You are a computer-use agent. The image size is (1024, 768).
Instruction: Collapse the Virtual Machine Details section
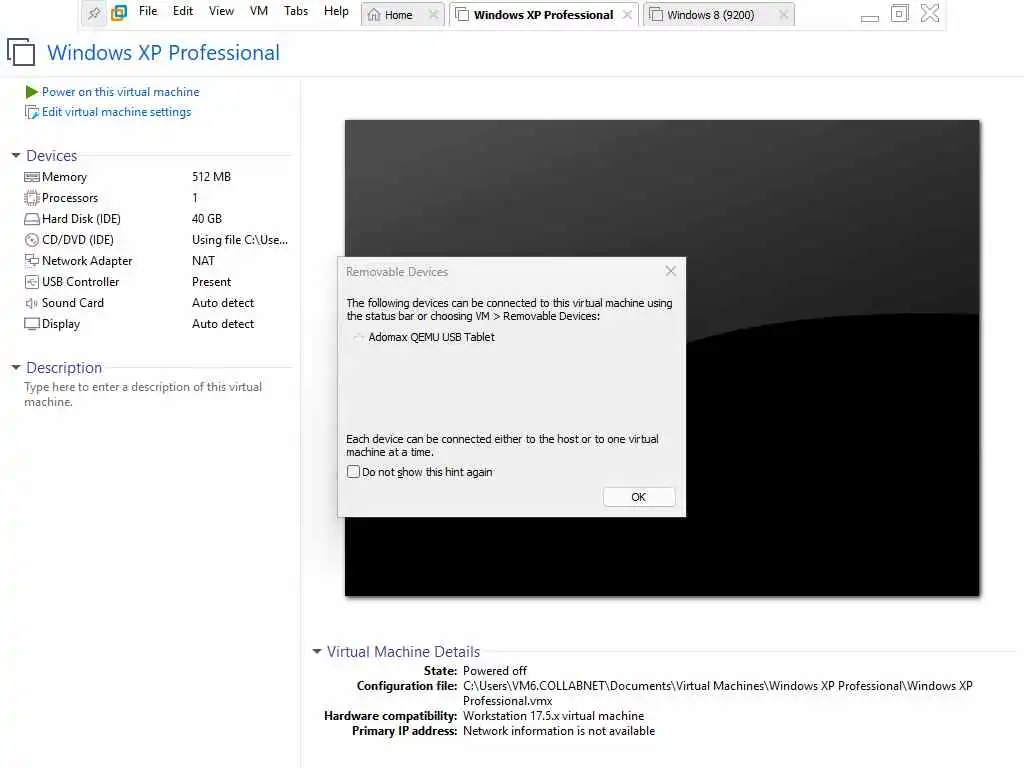pos(317,651)
